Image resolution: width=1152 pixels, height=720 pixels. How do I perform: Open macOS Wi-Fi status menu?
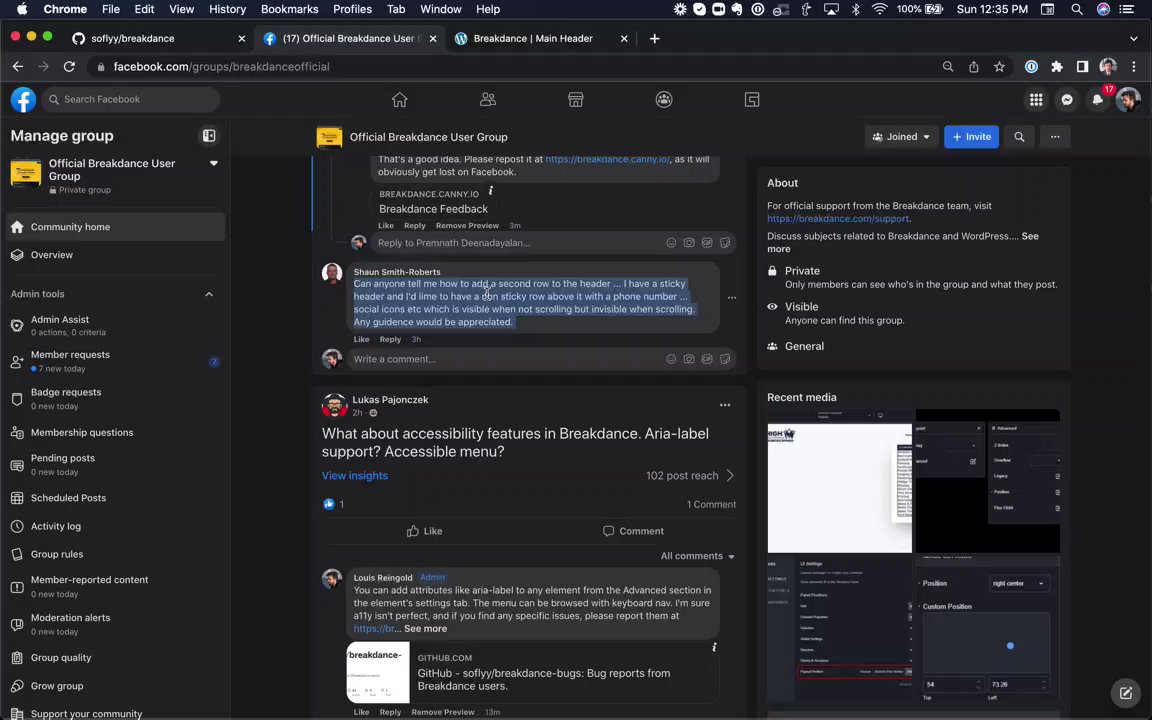tap(879, 9)
